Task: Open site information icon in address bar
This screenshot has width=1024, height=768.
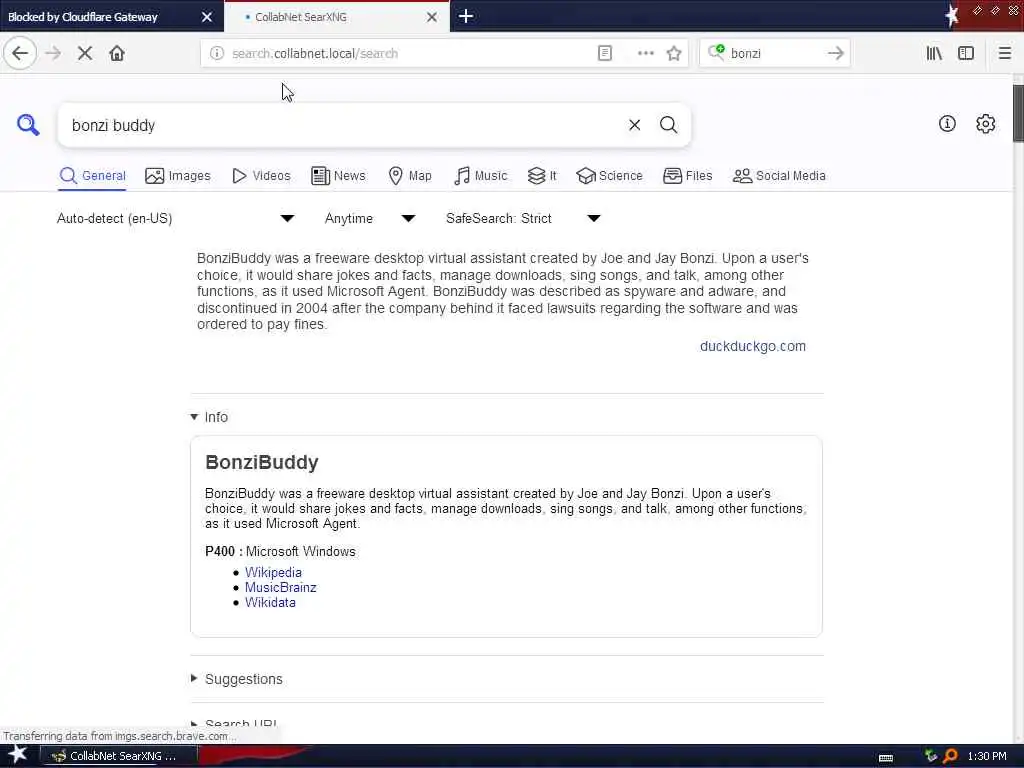Action: 217,54
